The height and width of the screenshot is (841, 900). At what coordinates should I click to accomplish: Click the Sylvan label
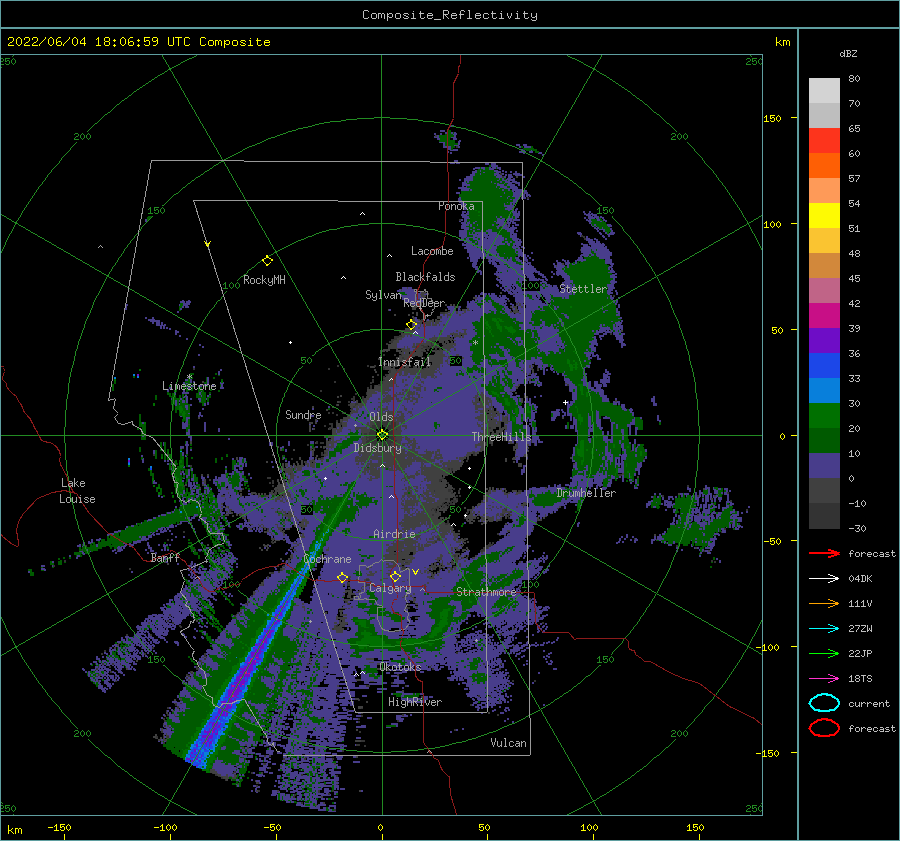pyautogui.click(x=383, y=295)
